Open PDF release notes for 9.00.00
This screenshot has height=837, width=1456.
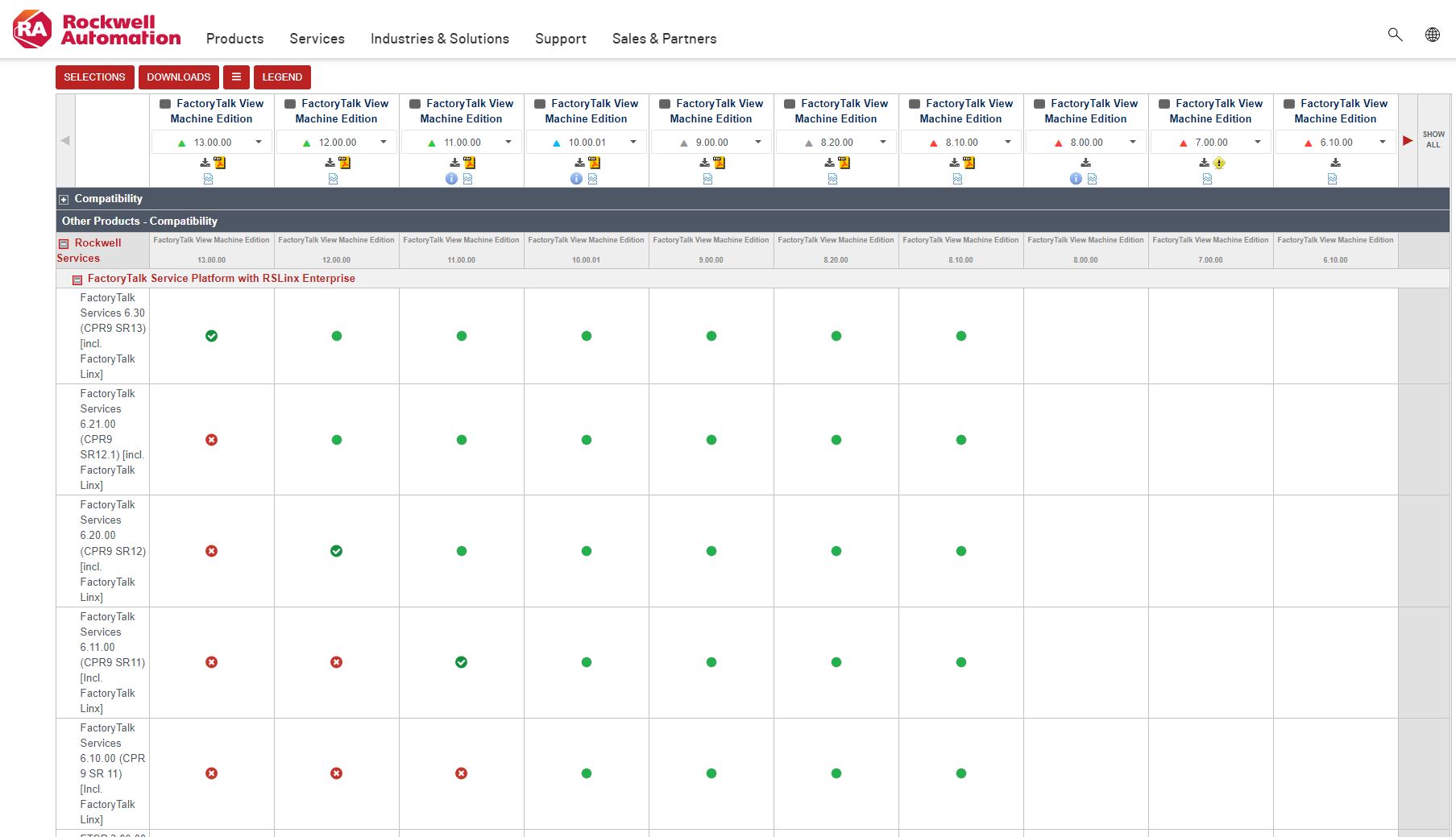click(719, 163)
